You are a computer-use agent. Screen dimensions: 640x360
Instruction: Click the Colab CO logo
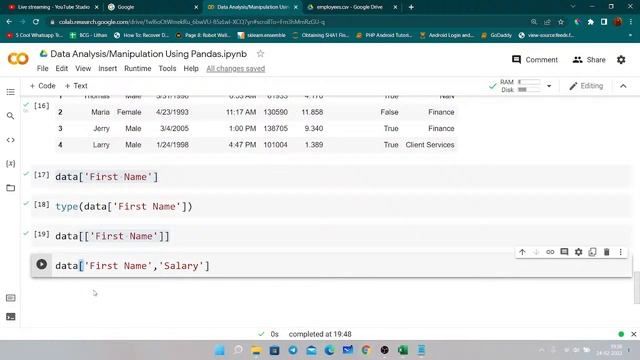pyautogui.click(x=18, y=59)
